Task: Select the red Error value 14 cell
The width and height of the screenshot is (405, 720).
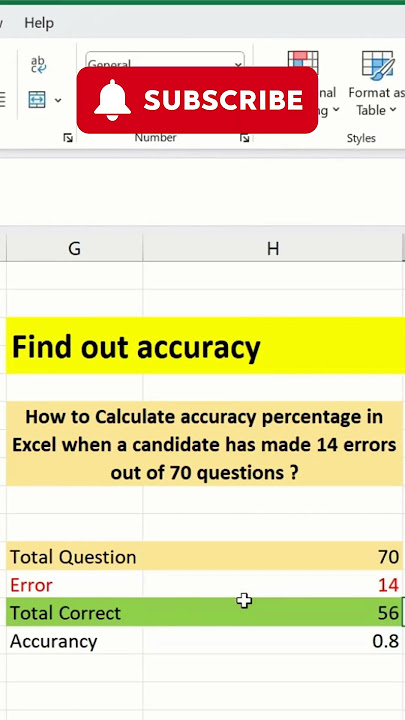Action: pyautogui.click(x=274, y=585)
